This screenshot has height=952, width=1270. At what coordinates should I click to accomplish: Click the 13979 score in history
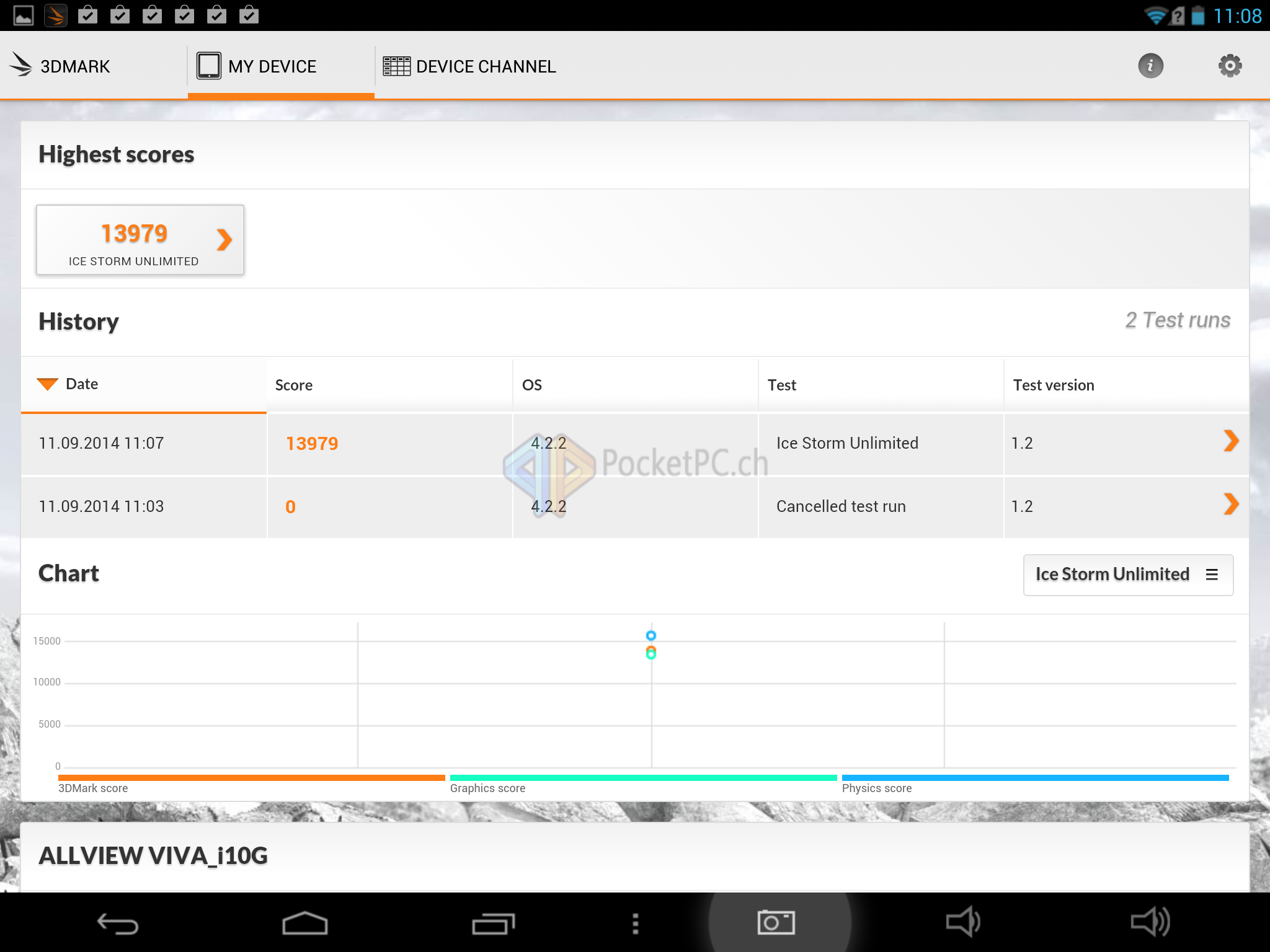(312, 444)
